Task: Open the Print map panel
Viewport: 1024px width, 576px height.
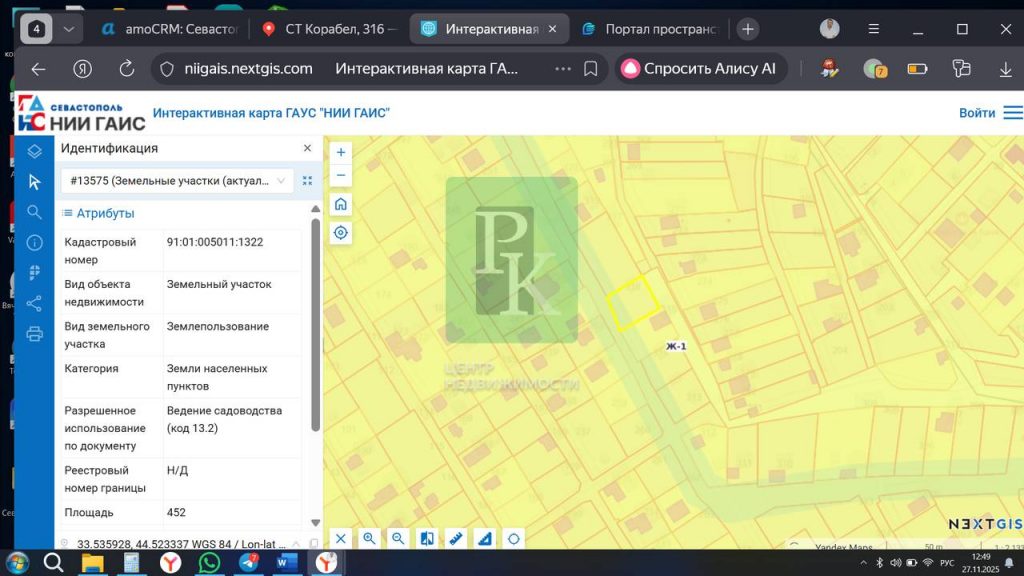Action: 34,334
